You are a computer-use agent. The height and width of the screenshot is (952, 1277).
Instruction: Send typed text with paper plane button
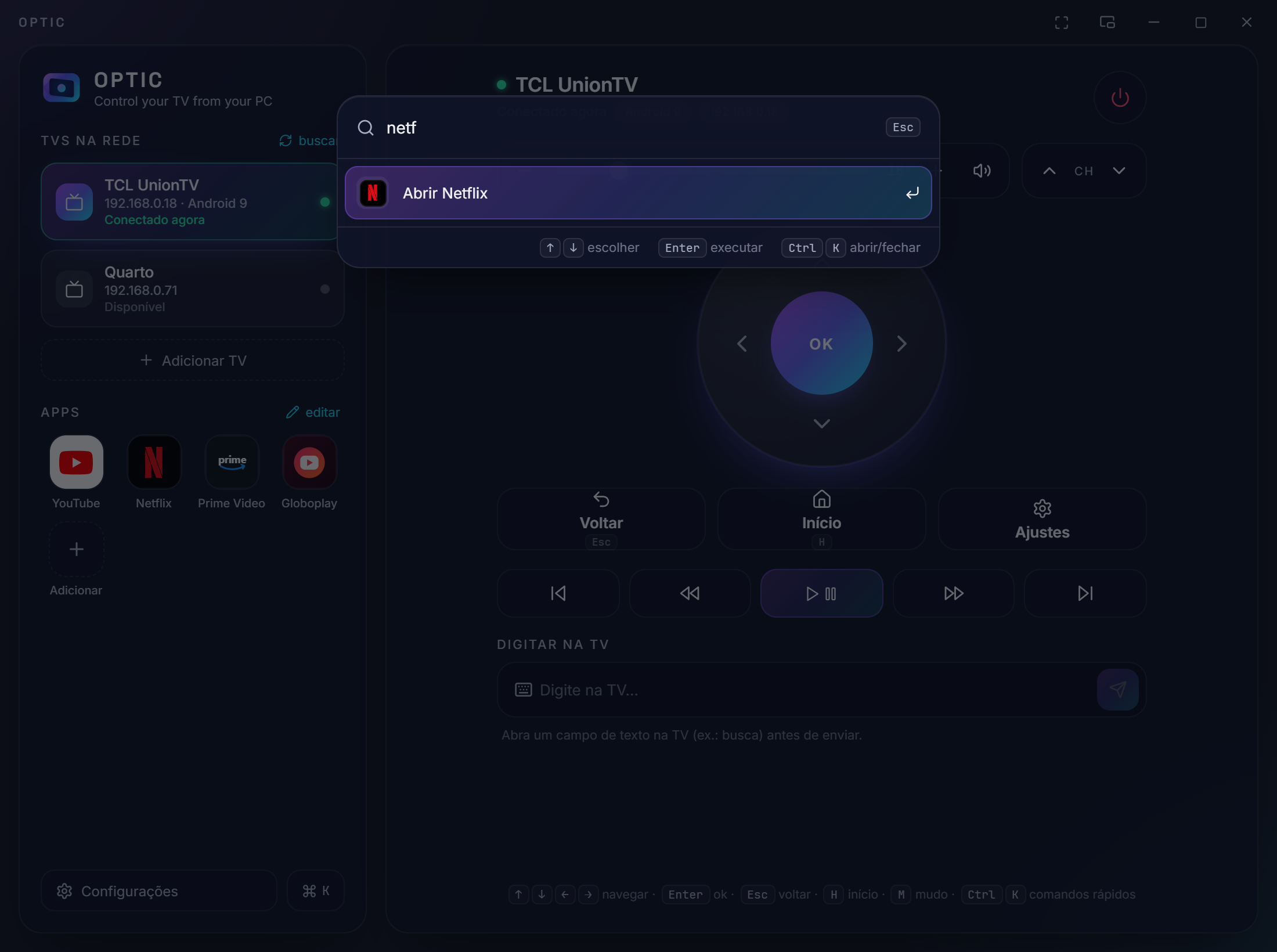click(x=1117, y=690)
